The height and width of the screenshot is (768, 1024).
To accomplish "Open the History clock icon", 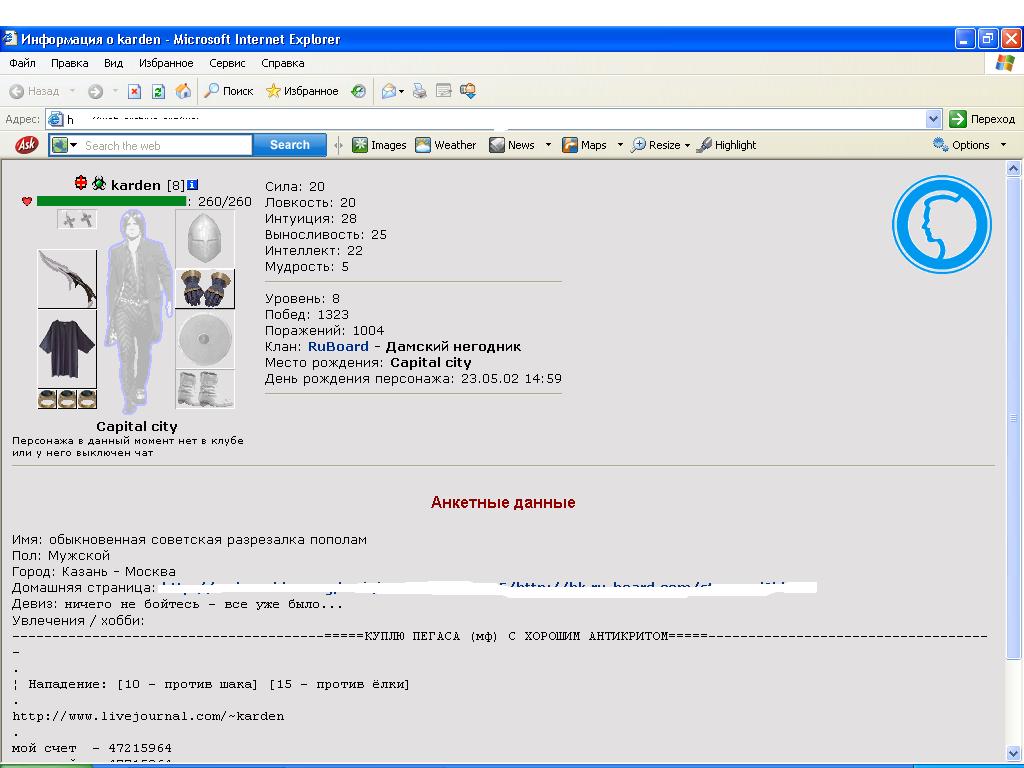I will coord(358,91).
